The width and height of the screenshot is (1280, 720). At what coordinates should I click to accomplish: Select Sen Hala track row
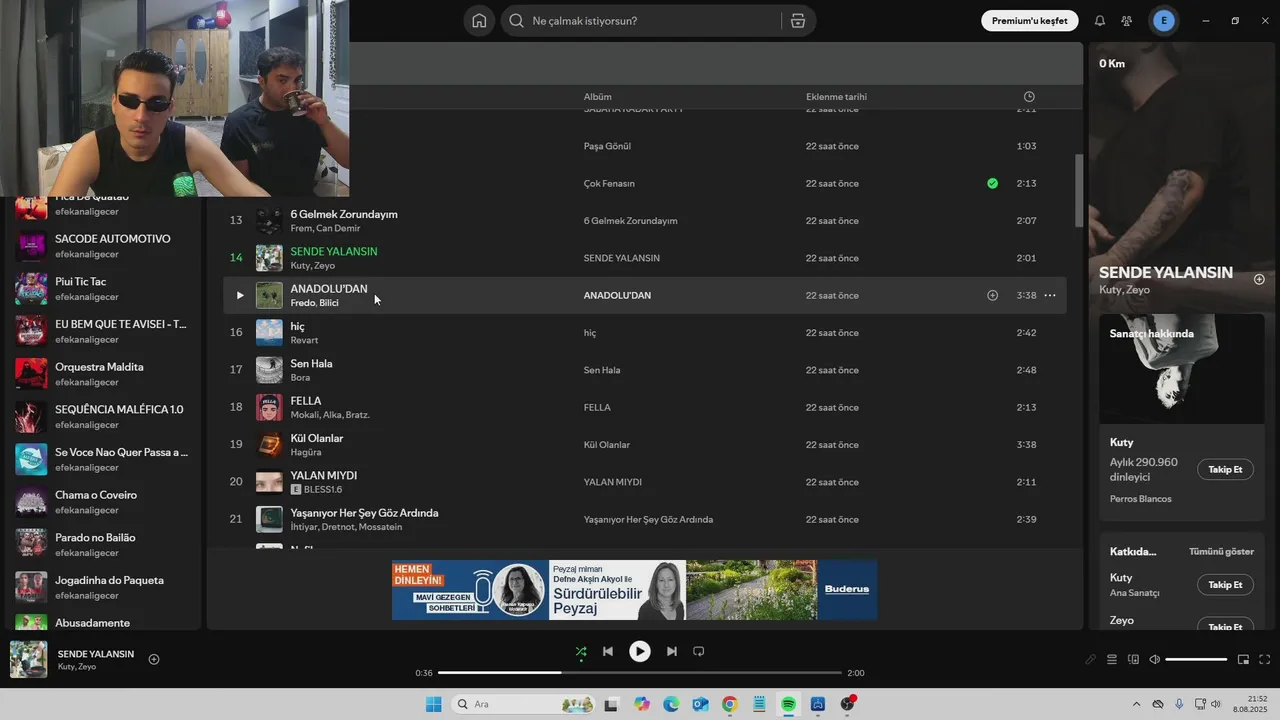click(x=645, y=370)
